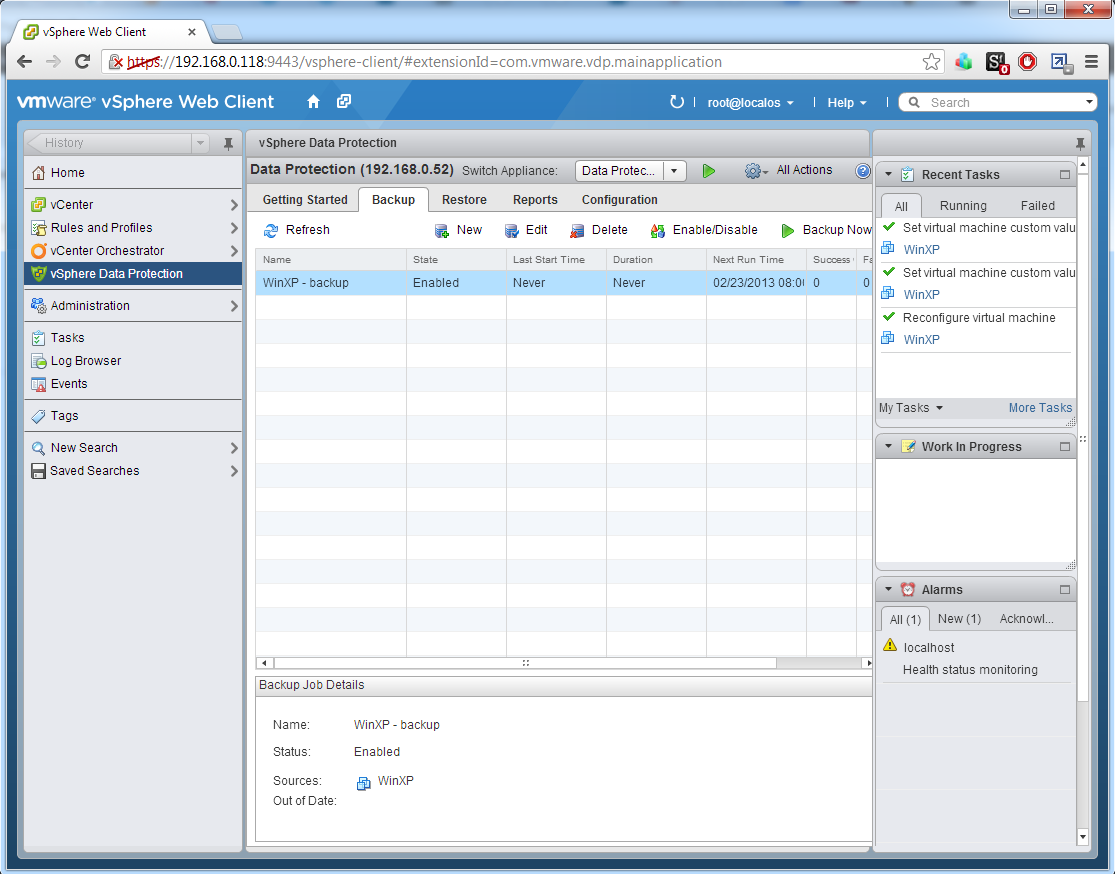Collapse the Alarms panel triangle

tap(888, 590)
